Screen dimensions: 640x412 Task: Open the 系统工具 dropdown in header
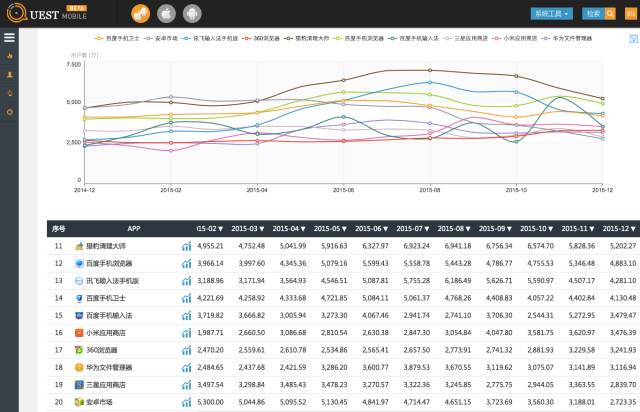click(x=551, y=14)
